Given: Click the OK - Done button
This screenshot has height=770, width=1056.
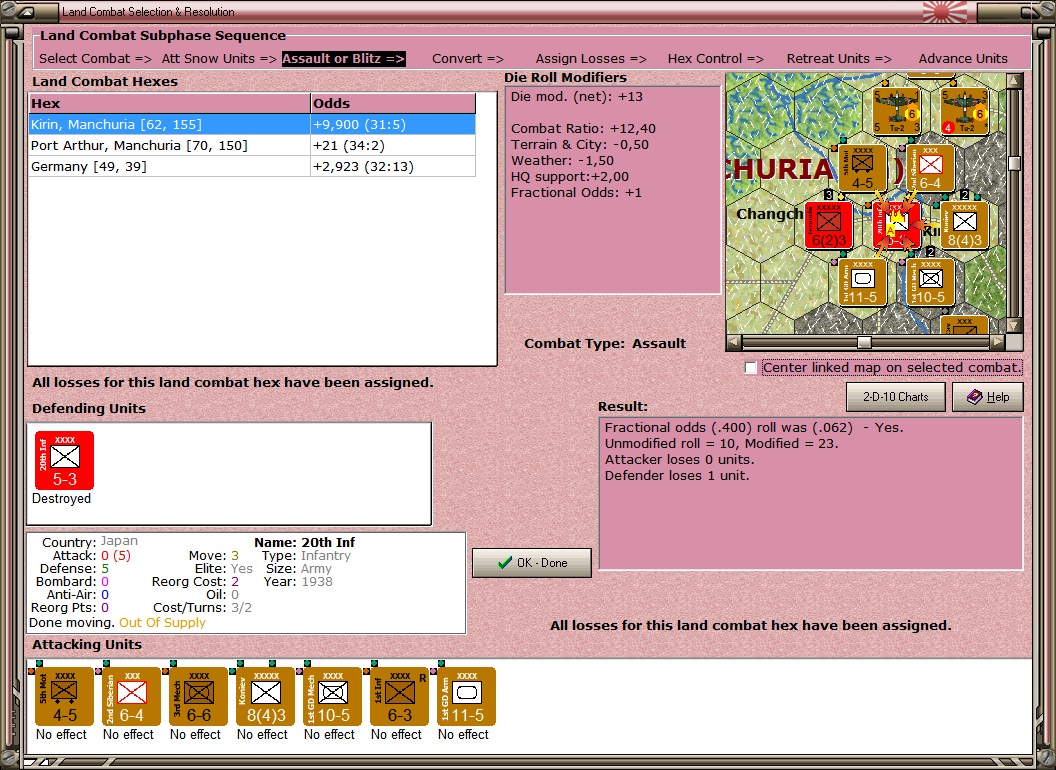Looking at the screenshot, I should [532, 563].
